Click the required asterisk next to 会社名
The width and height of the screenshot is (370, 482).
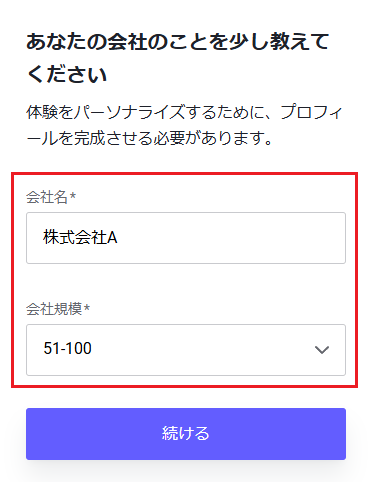(73, 195)
